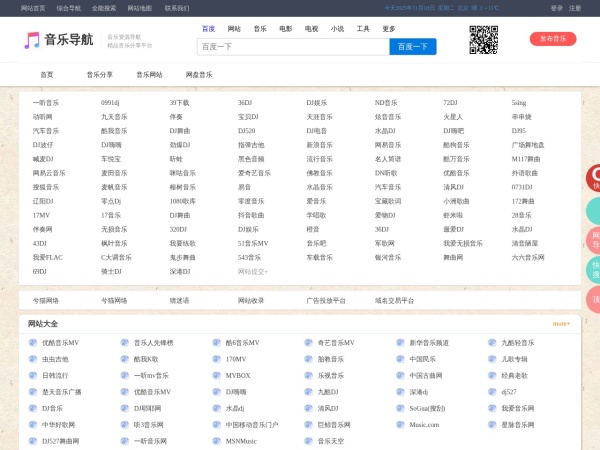Click the red floating button at right edge

pos(593,178)
